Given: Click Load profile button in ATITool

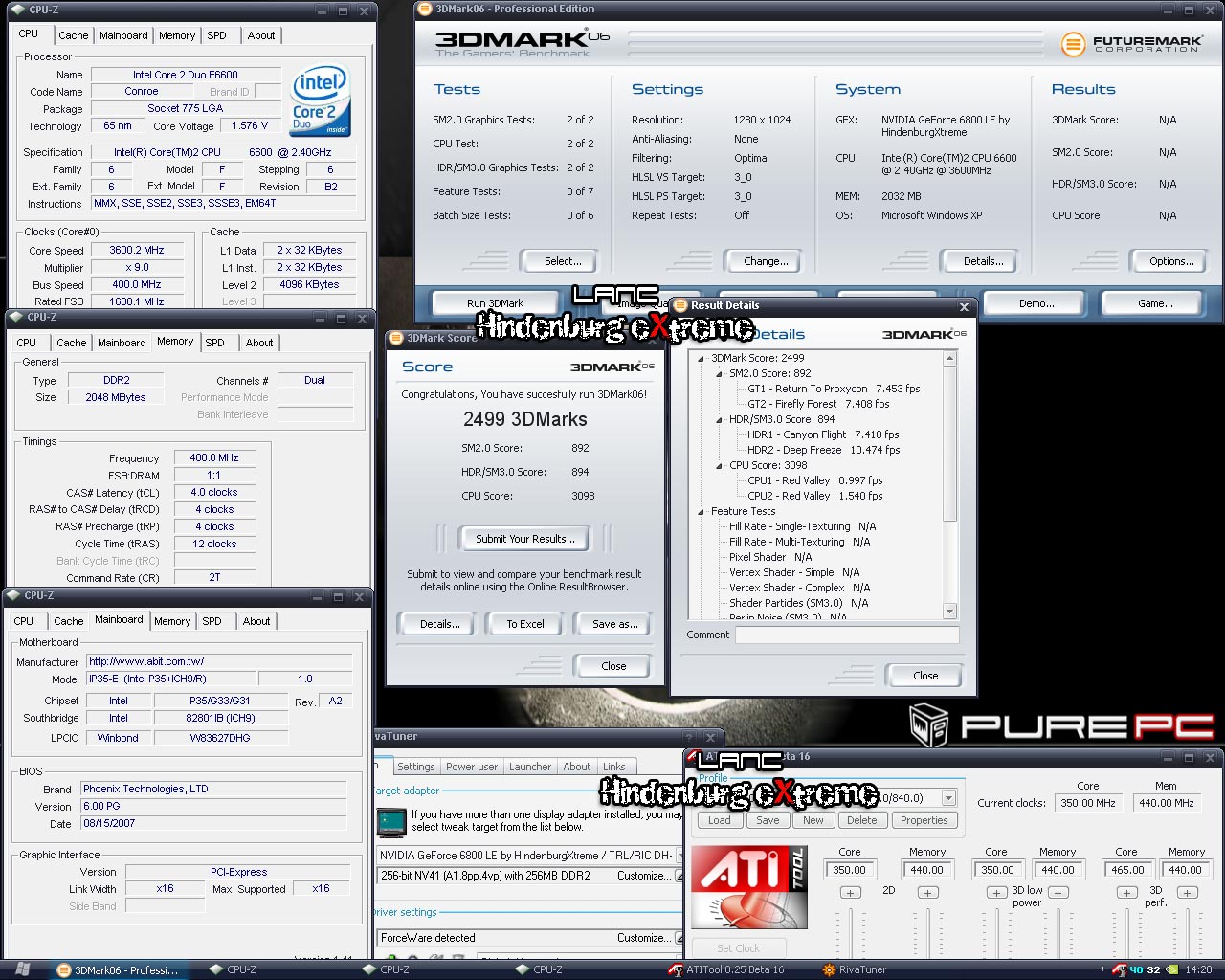Looking at the screenshot, I should click(x=720, y=820).
